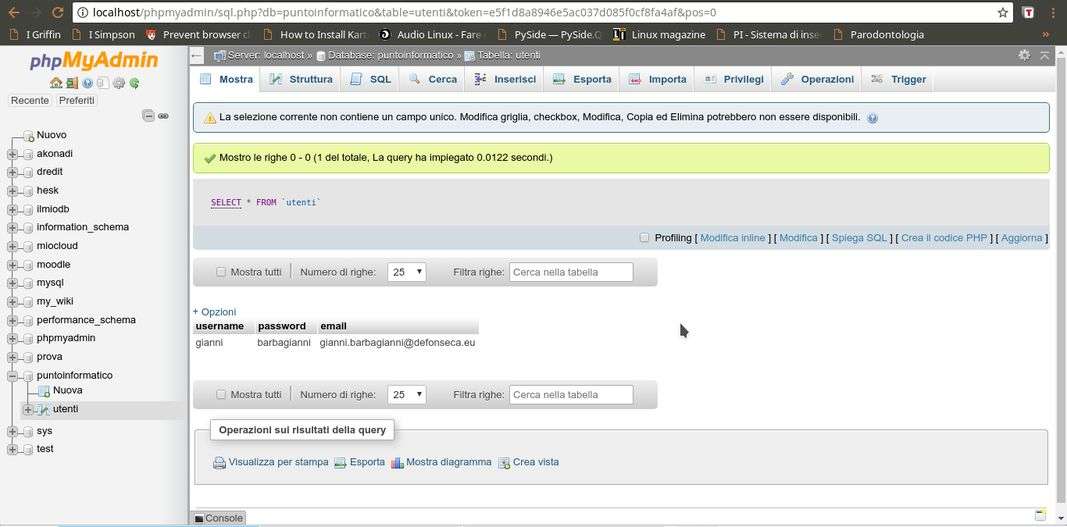Open the Inserisci tab
1067x527 pixels.
pyautogui.click(x=504, y=80)
